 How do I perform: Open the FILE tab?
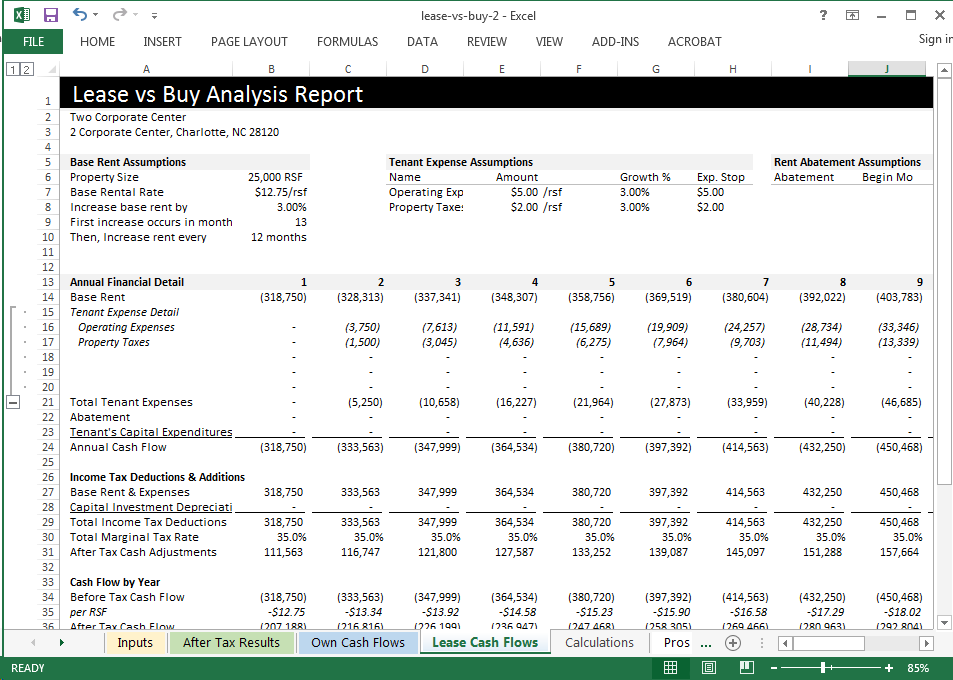click(x=33, y=41)
